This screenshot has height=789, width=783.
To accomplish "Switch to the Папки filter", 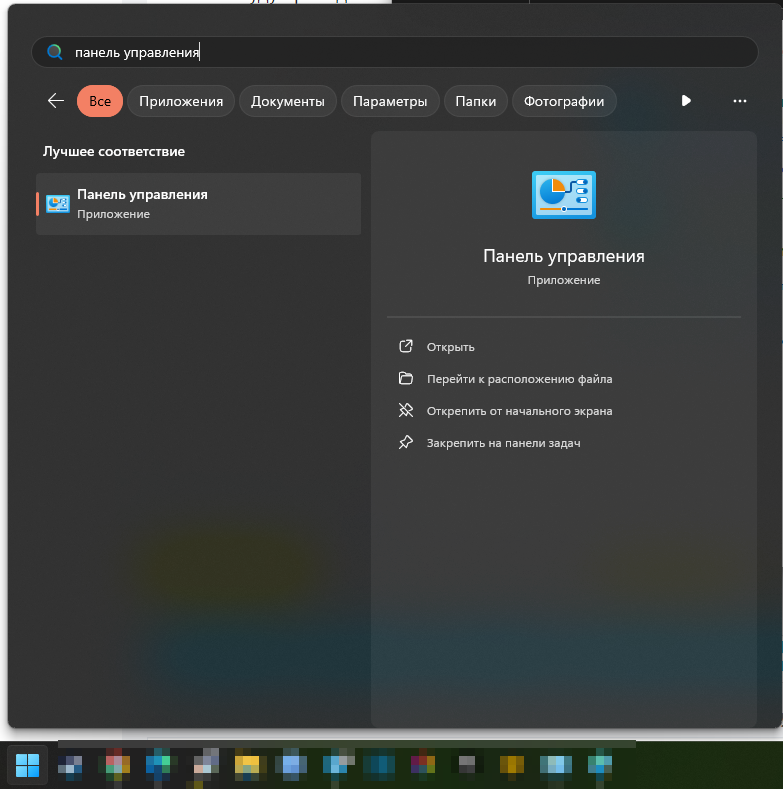I will click(476, 101).
